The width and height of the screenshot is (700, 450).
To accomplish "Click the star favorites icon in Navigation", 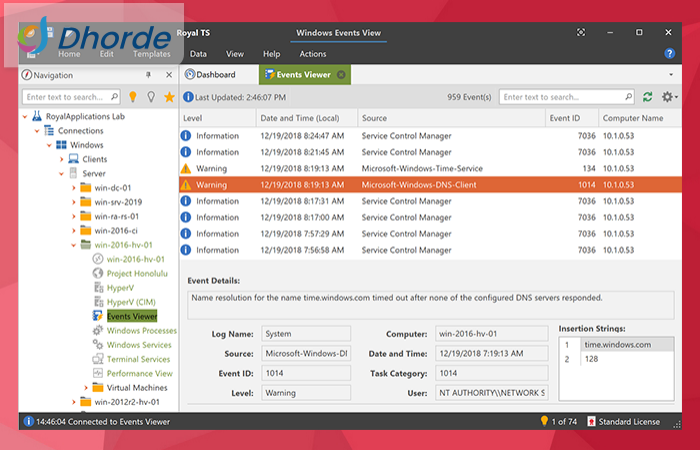I will (x=169, y=97).
